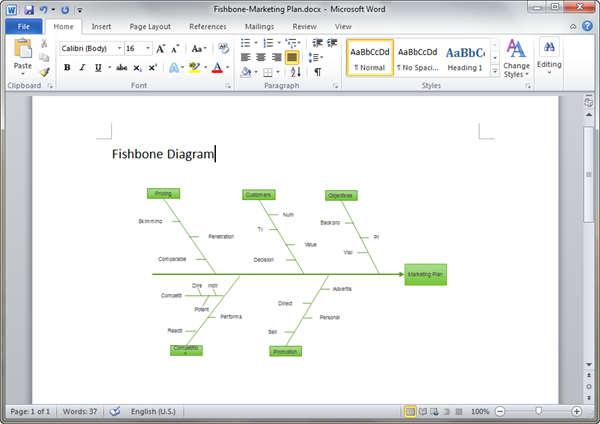Viewport: 600px width, 424px height.
Task: Open numbering list dropdown arrow
Action: [279, 43]
